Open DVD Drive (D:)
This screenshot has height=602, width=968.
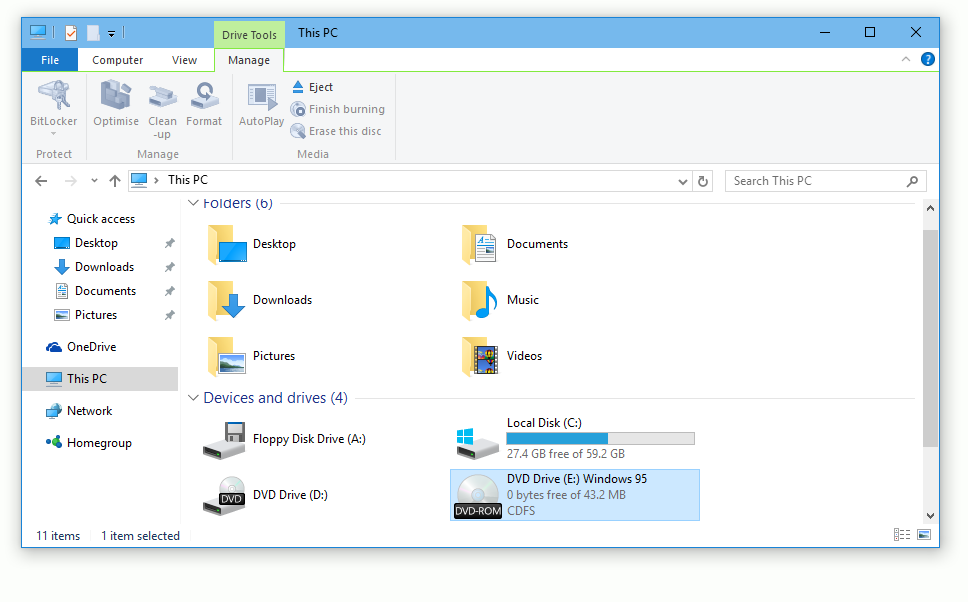click(266, 495)
